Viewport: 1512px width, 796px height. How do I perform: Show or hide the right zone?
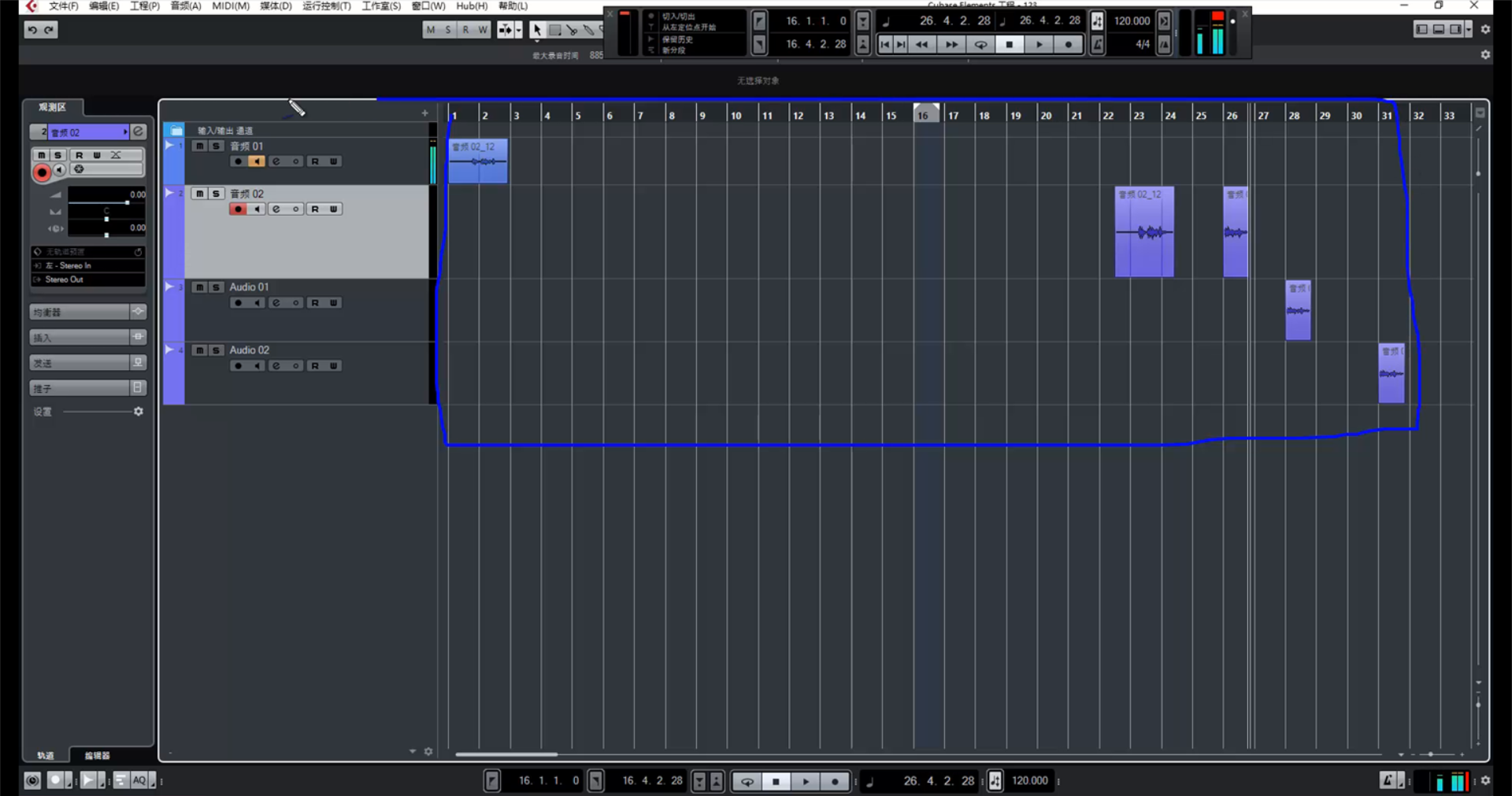(x=1455, y=30)
